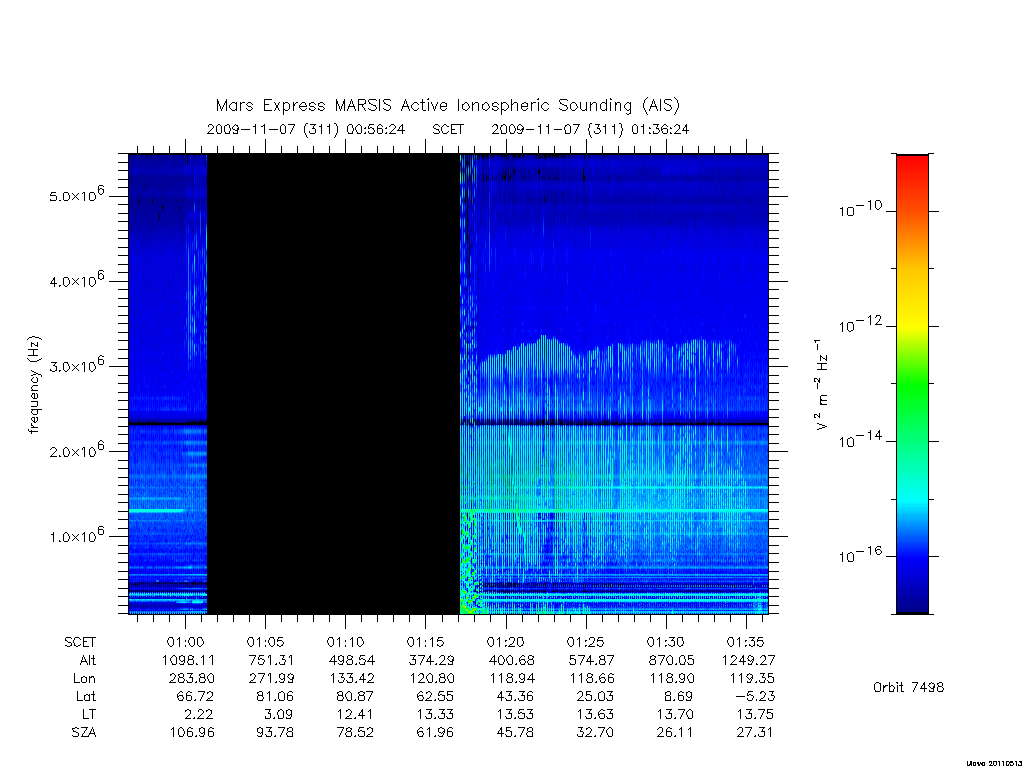
Task: Click the 01:10 SCET tick label
Action: coord(345,642)
